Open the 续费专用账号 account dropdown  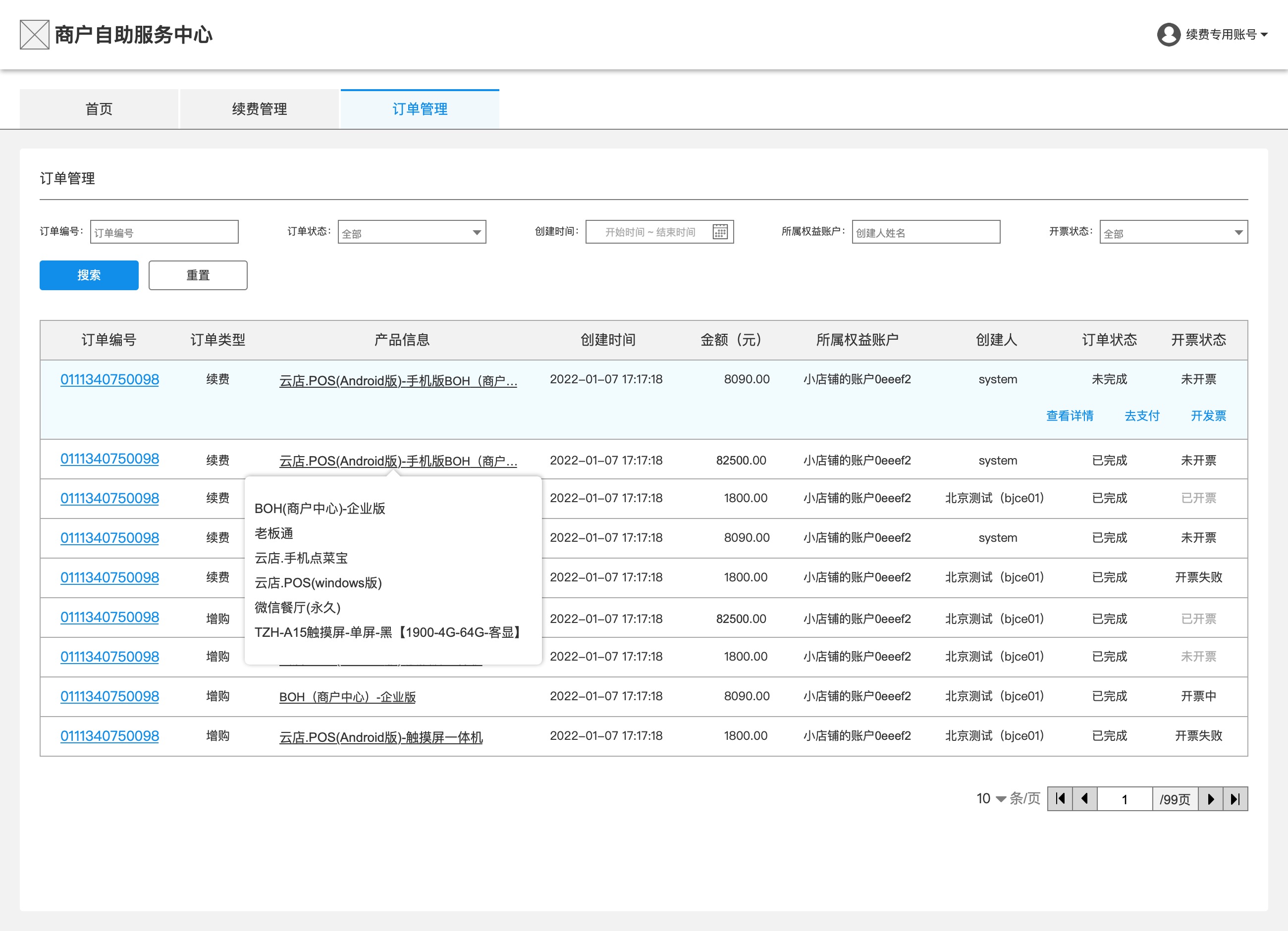(x=1227, y=35)
